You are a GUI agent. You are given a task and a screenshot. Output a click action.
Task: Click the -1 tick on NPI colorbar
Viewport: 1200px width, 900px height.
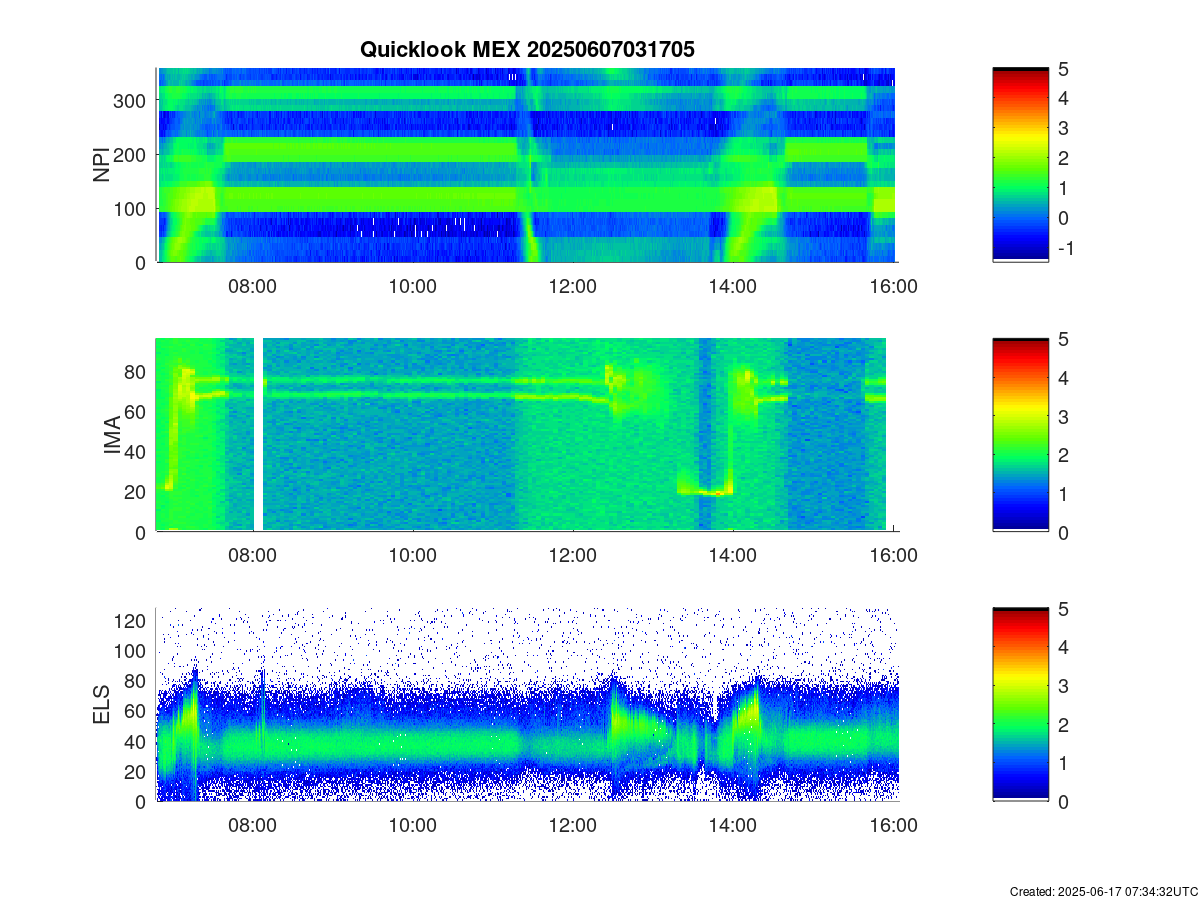pyautogui.click(x=1065, y=248)
